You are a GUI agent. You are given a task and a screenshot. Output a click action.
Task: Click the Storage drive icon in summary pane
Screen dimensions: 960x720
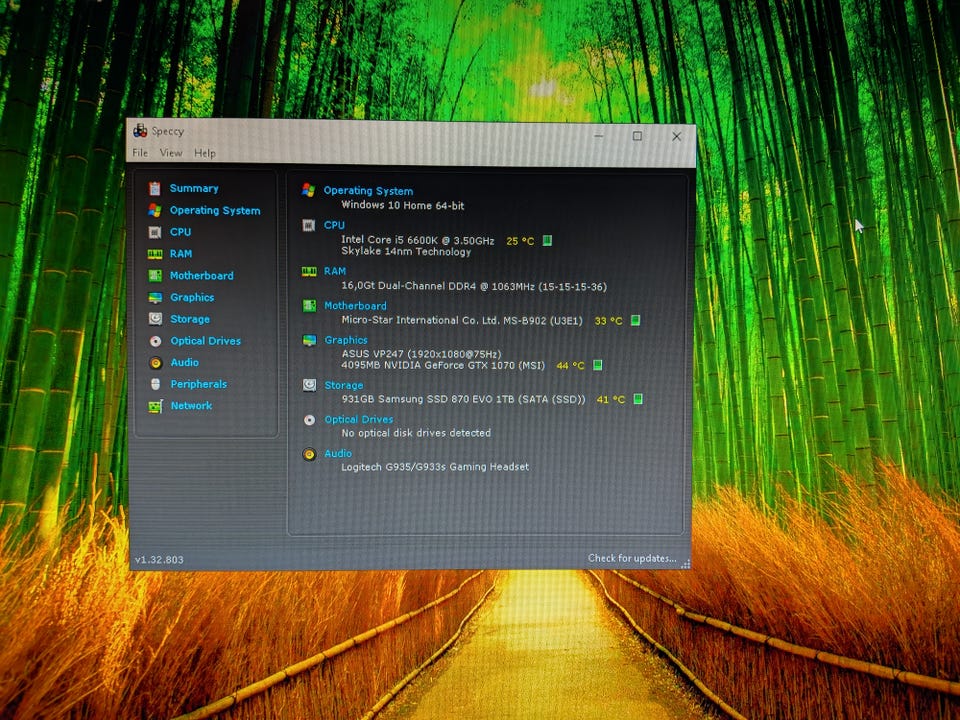point(309,385)
